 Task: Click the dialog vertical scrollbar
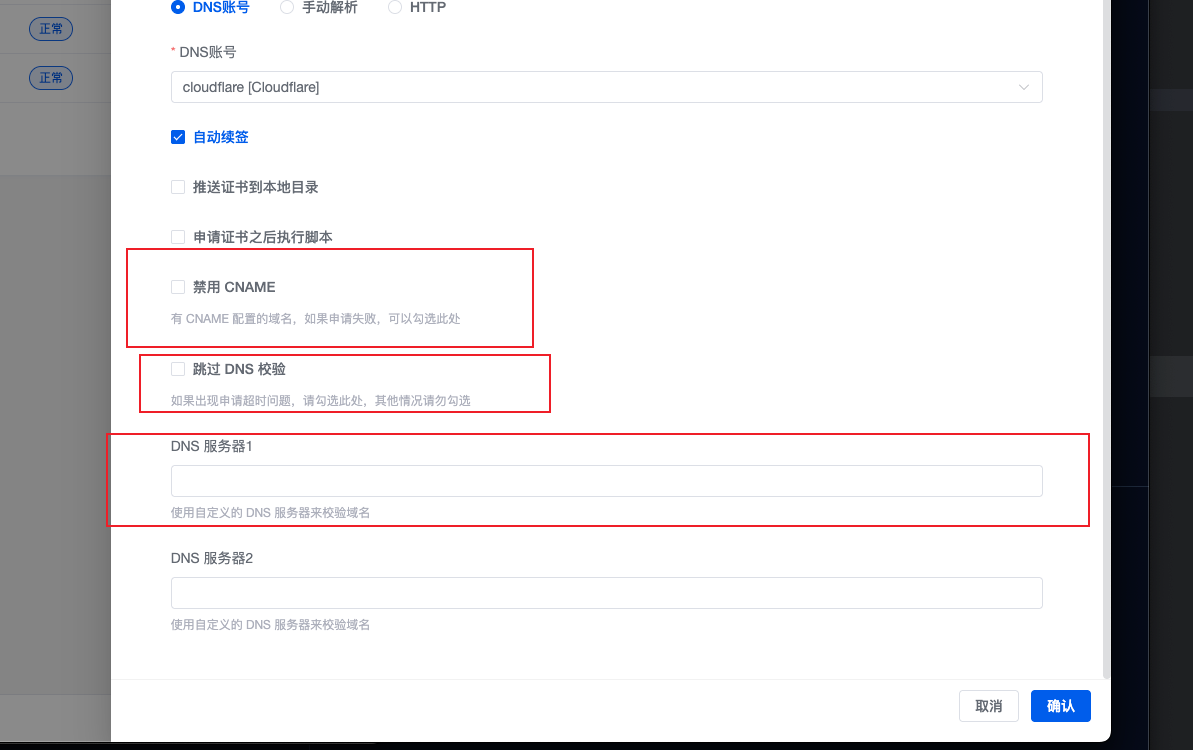pos(1106,338)
